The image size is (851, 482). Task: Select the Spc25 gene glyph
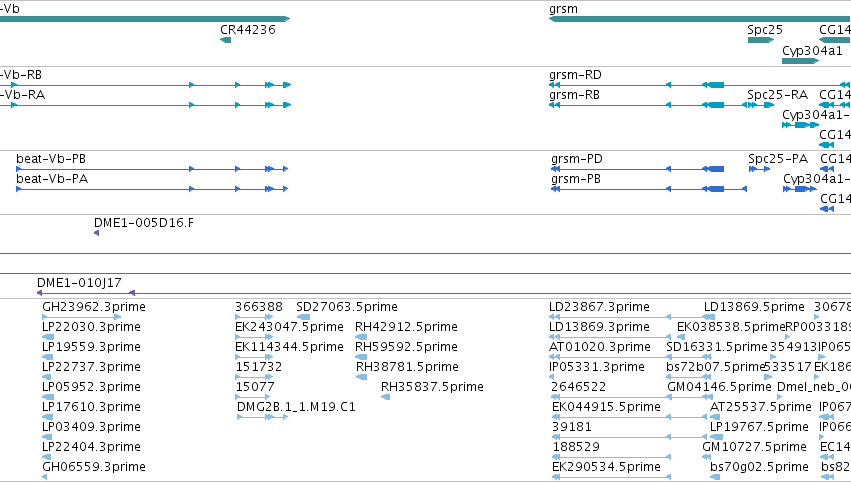coord(761,40)
